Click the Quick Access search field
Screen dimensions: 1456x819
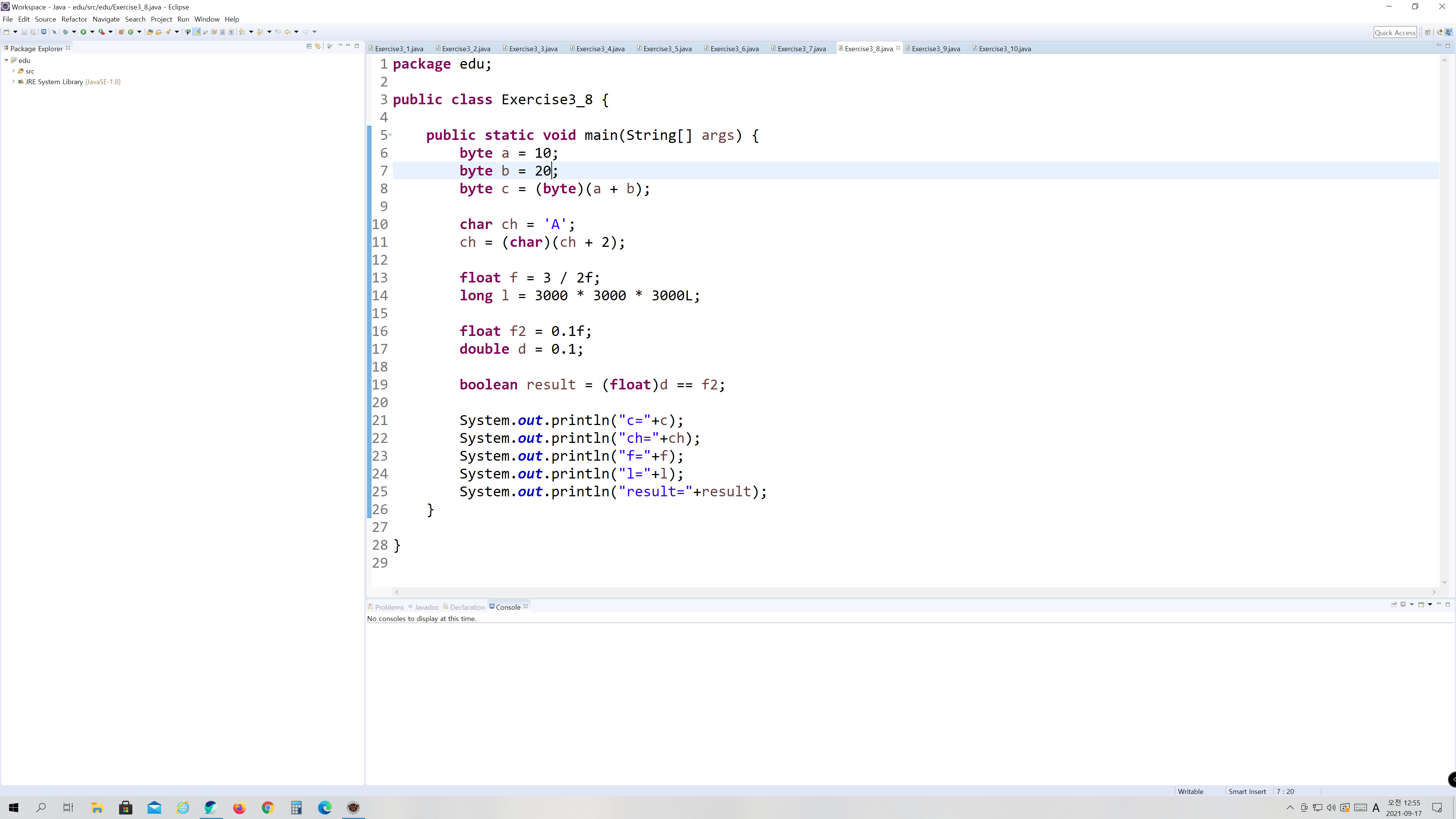coord(1395,33)
